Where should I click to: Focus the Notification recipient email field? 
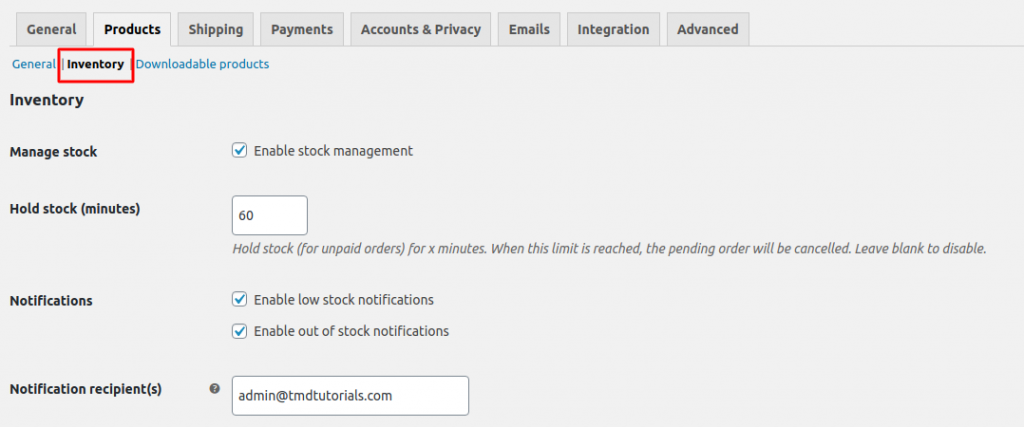(350, 395)
